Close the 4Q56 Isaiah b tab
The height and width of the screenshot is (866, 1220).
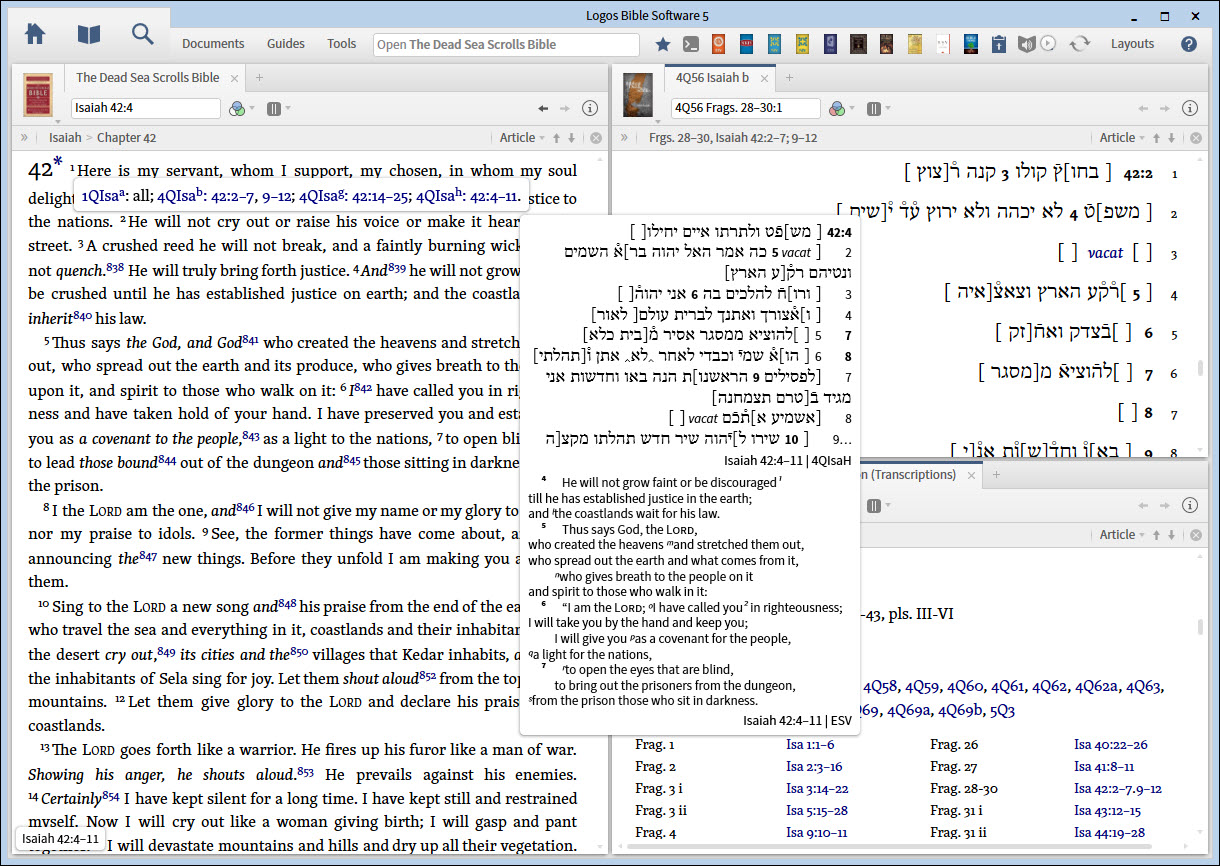763,78
